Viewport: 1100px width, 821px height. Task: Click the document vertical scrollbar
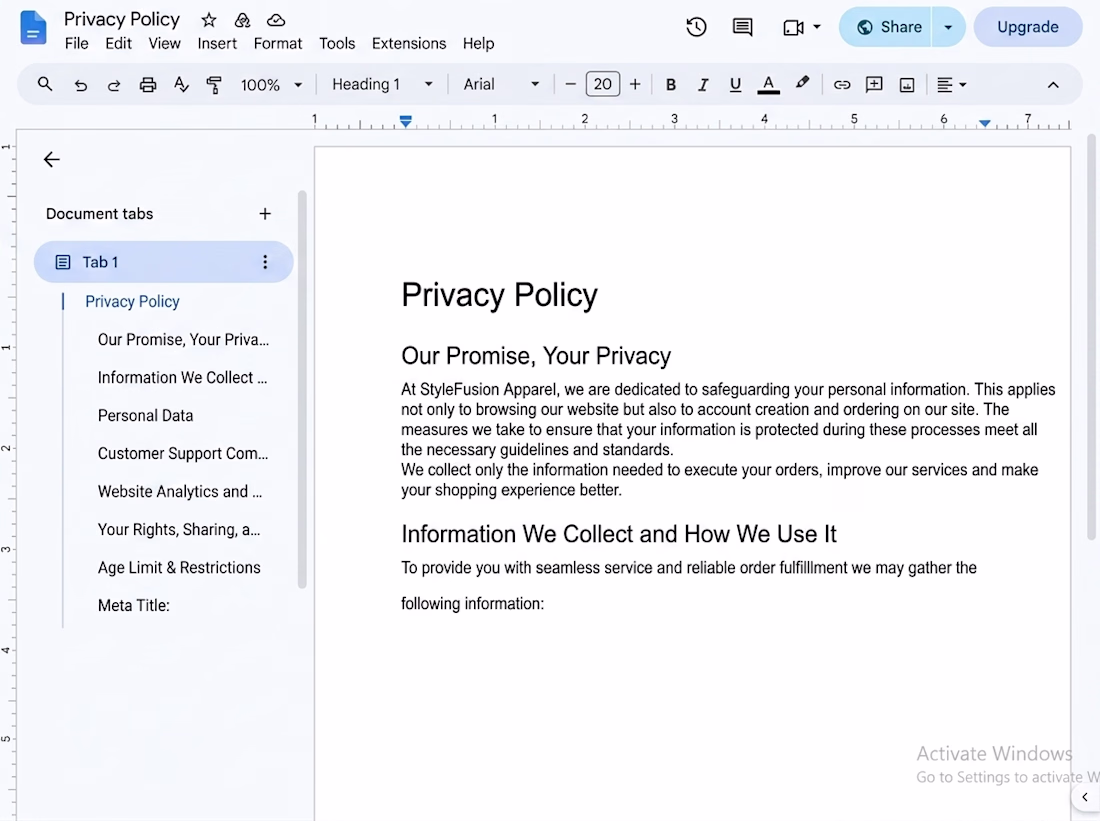click(x=1092, y=337)
